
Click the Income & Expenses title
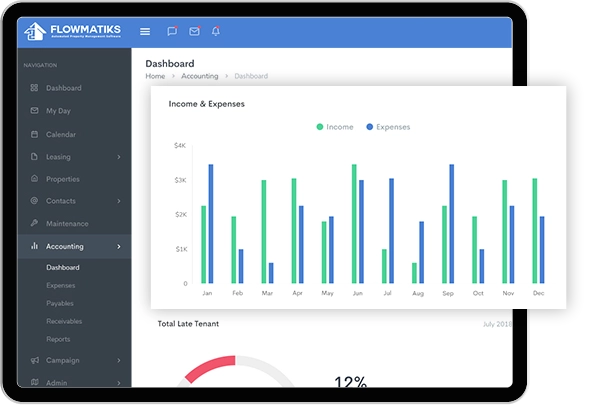tap(207, 104)
